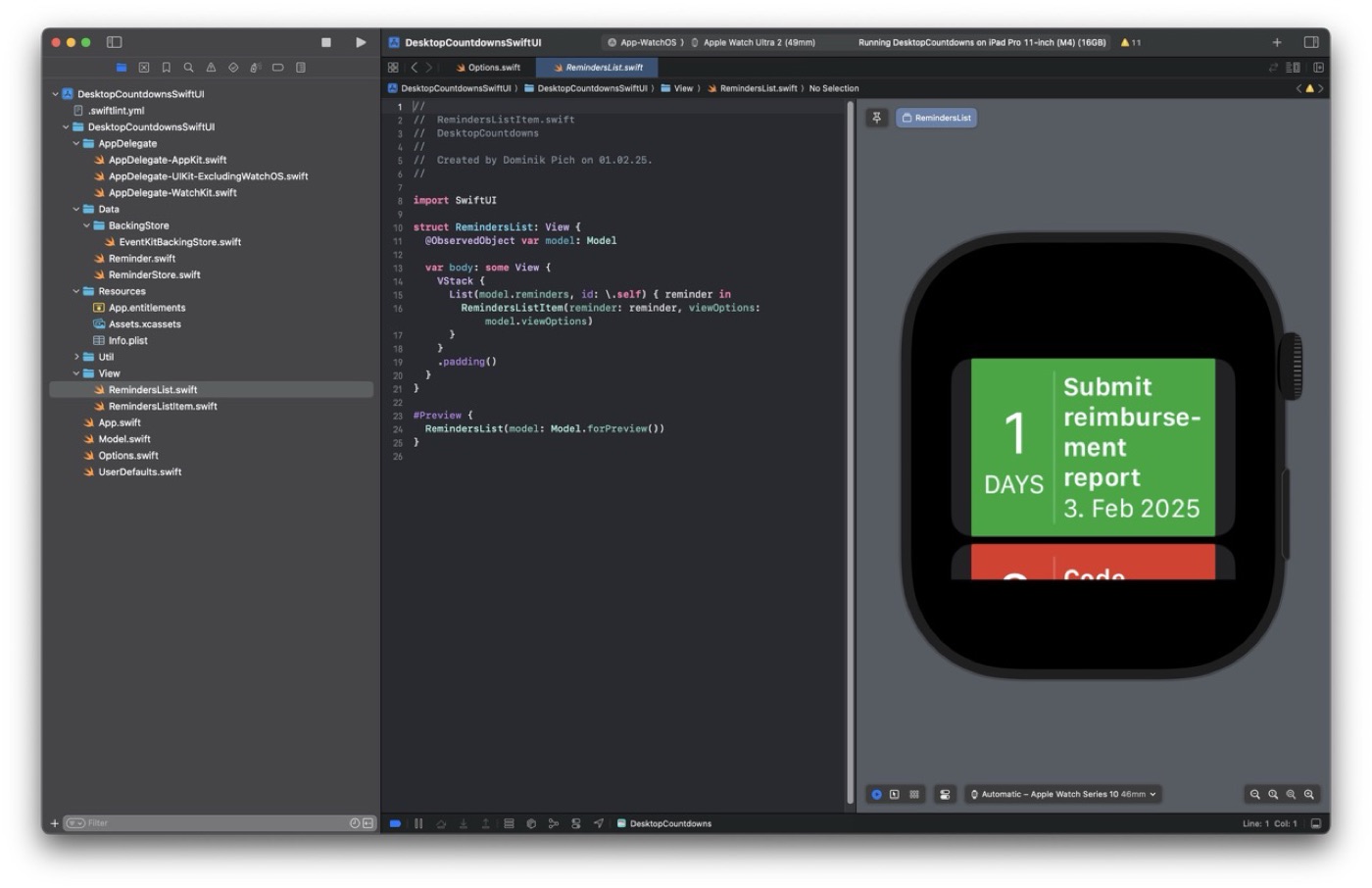Open the Project navigator folder icon
The height and width of the screenshot is (888, 1372).
(x=122, y=68)
